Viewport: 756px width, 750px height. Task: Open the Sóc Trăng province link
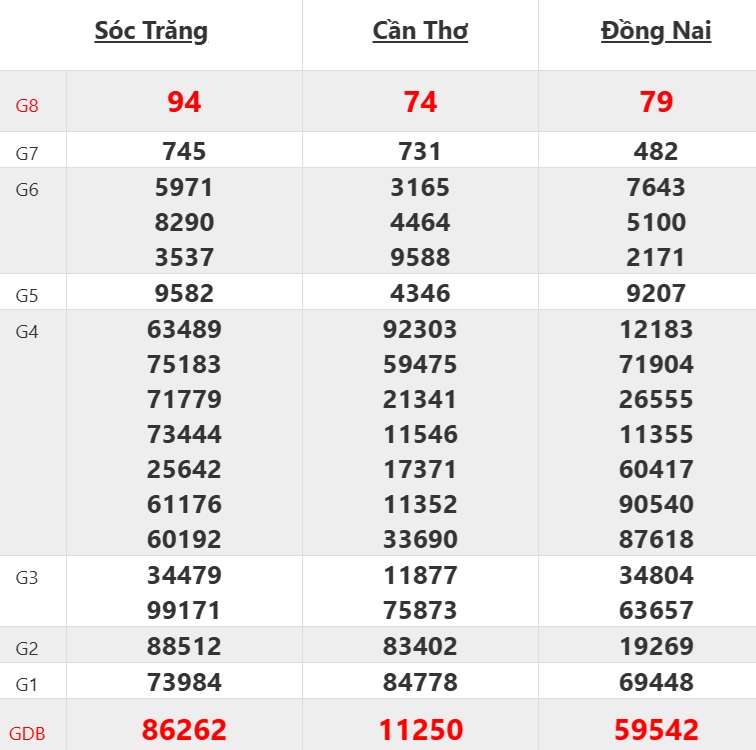[151, 31]
